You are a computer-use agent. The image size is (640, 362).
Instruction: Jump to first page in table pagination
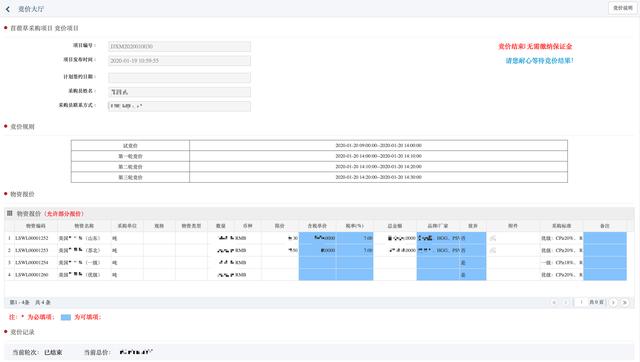pos(554,302)
